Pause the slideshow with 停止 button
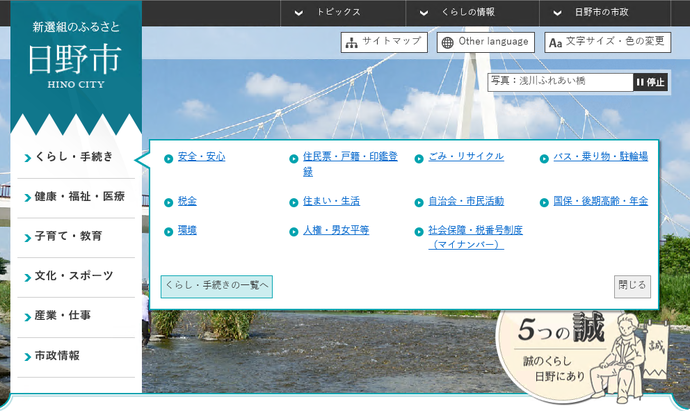690x411 pixels. 649,82
